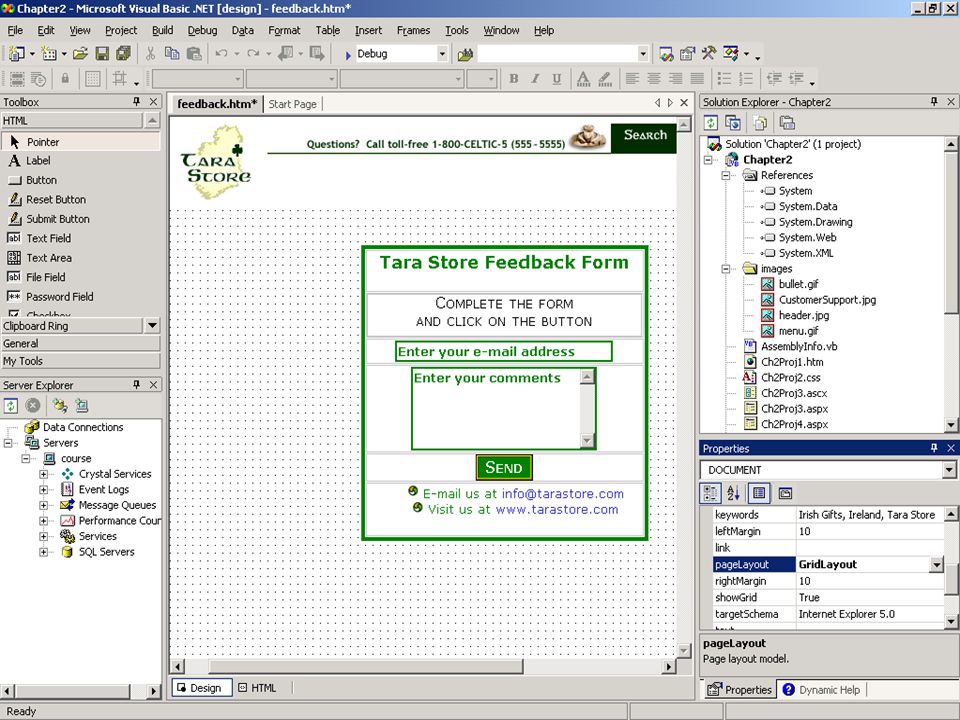
Task: Select Ch2Proj2.css in Solution Explorer
Action: (790, 378)
